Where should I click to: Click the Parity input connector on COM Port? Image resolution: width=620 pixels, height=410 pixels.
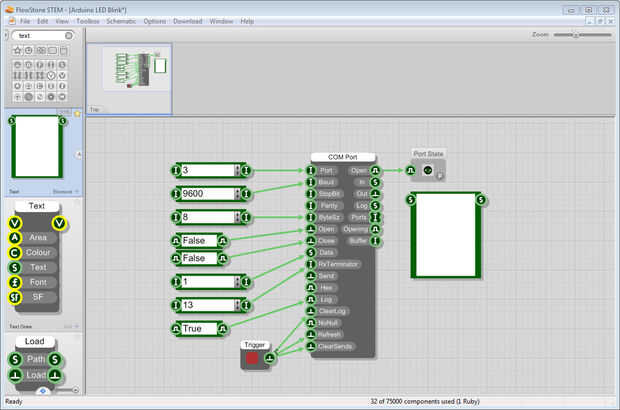(x=311, y=206)
